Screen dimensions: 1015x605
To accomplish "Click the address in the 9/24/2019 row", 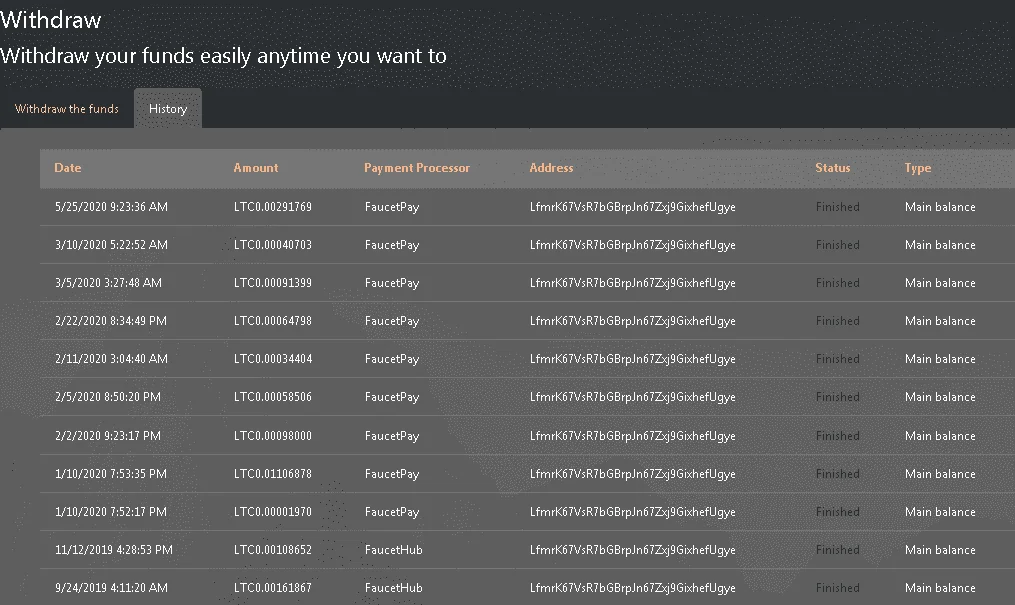I will 632,588.
